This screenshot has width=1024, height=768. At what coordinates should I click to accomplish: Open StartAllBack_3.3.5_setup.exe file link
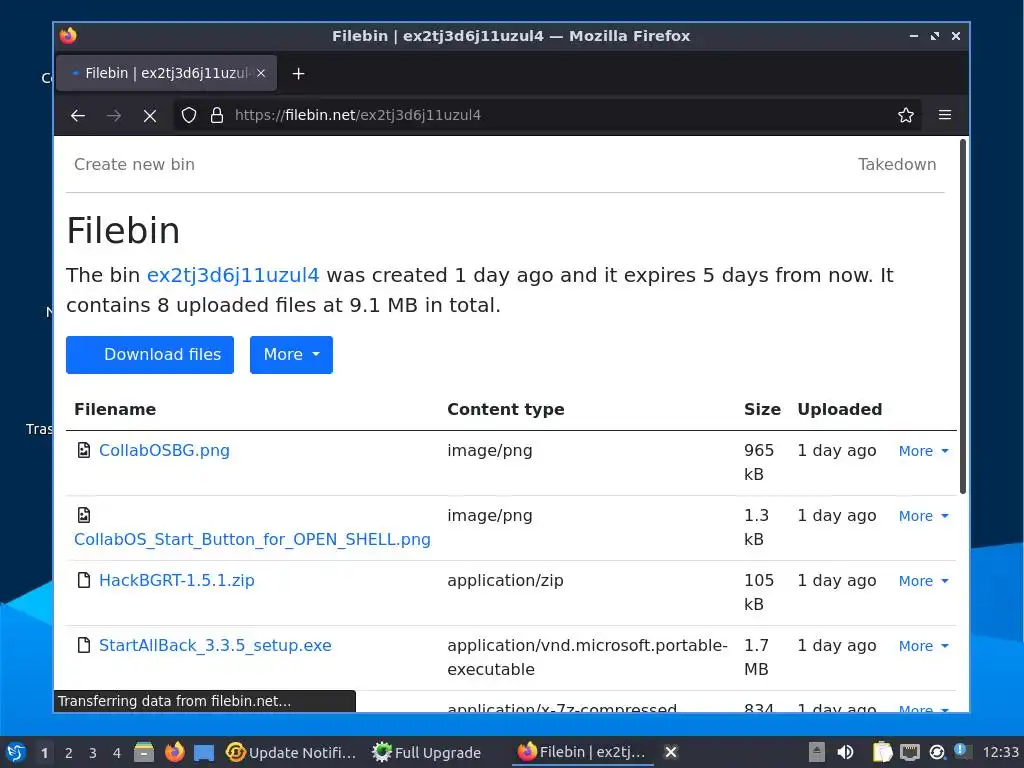pyautogui.click(x=215, y=645)
